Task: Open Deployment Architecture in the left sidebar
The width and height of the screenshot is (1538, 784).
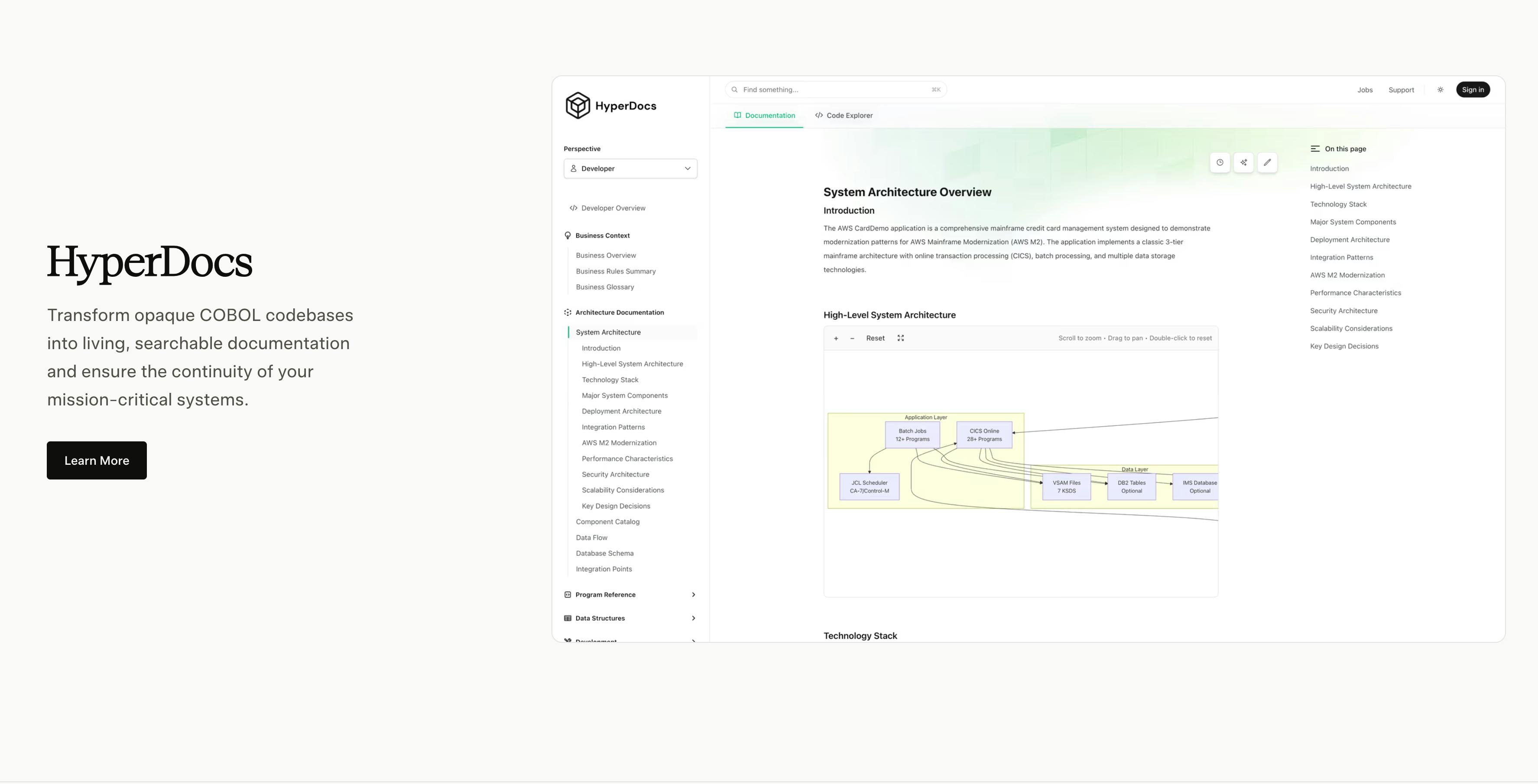Action: click(622, 411)
